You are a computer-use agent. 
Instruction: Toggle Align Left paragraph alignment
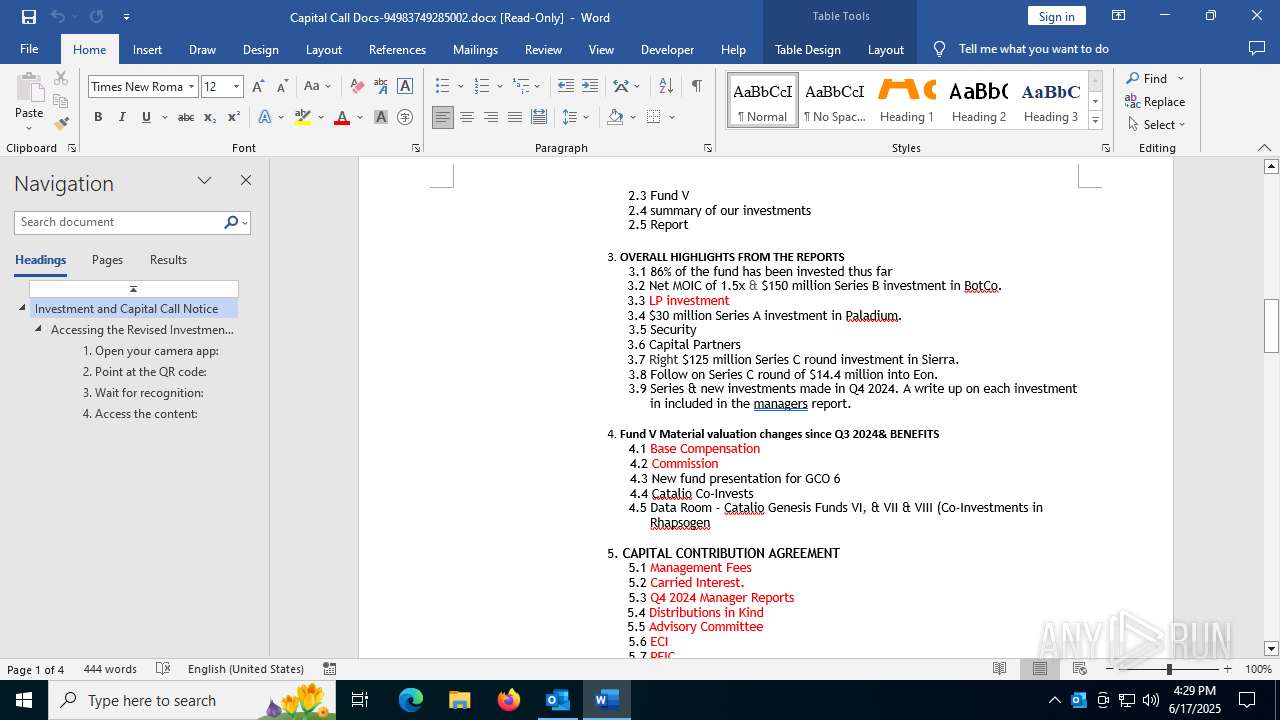(x=443, y=117)
